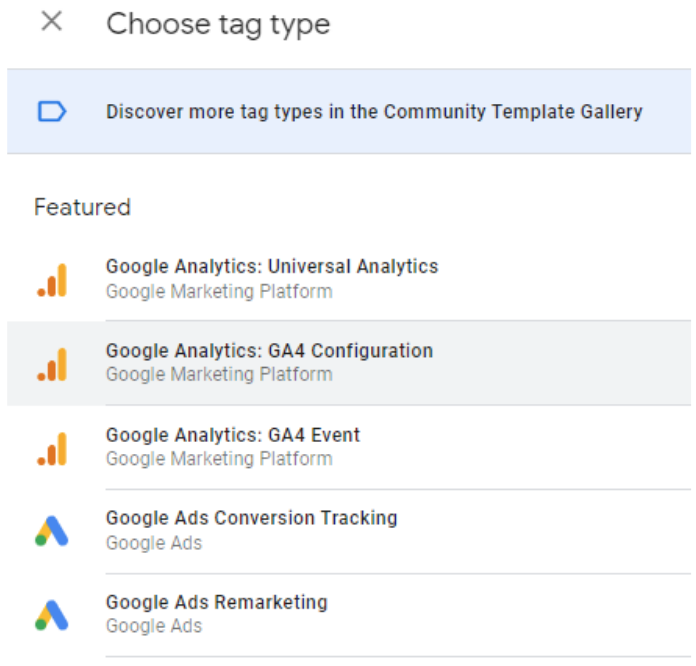Click Google Ads subtitle under Conversion Tracking
The height and width of the screenshot is (666, 696).
(x=154, y=543)
